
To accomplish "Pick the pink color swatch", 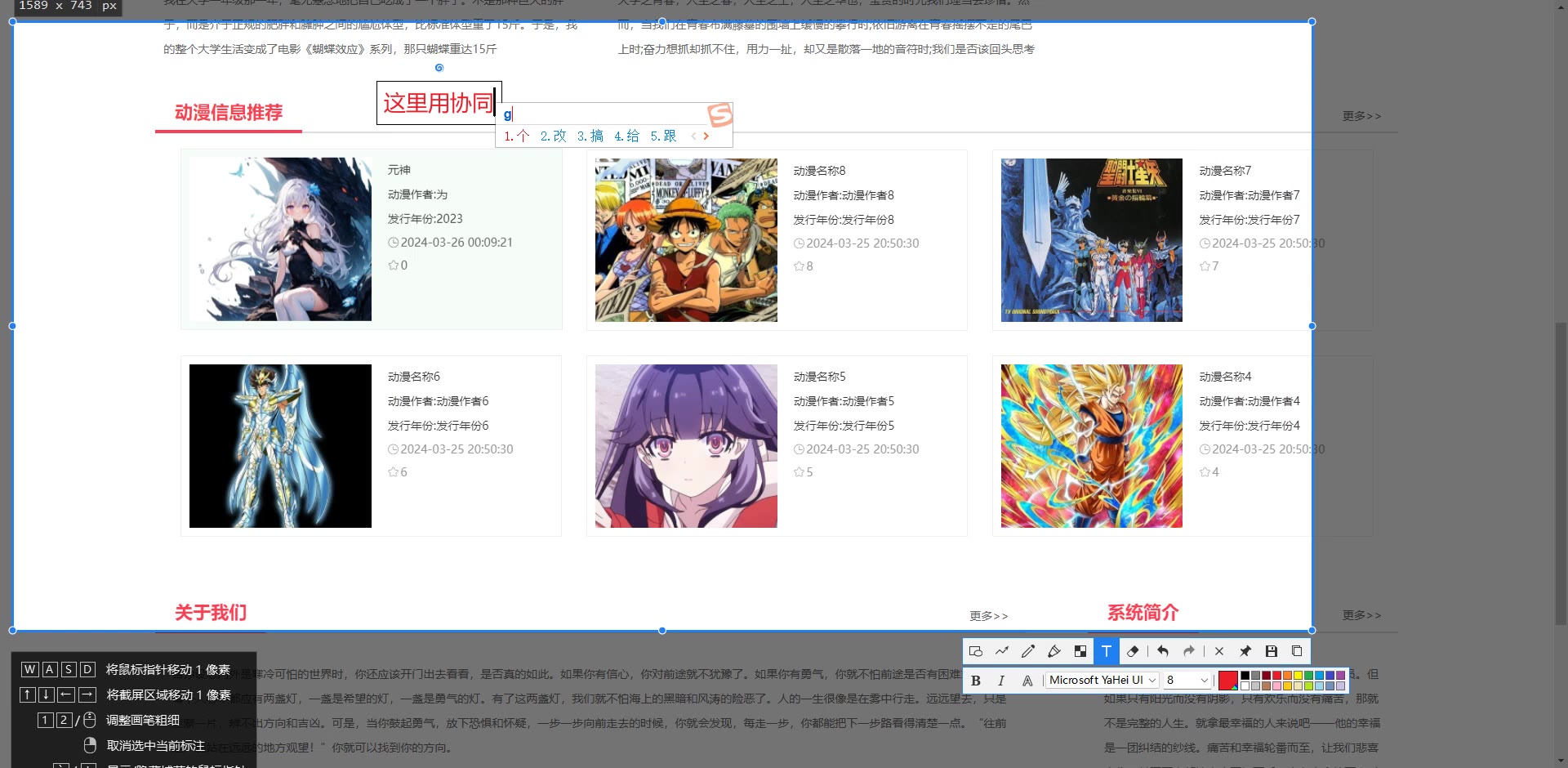I will coord(1276,685).
